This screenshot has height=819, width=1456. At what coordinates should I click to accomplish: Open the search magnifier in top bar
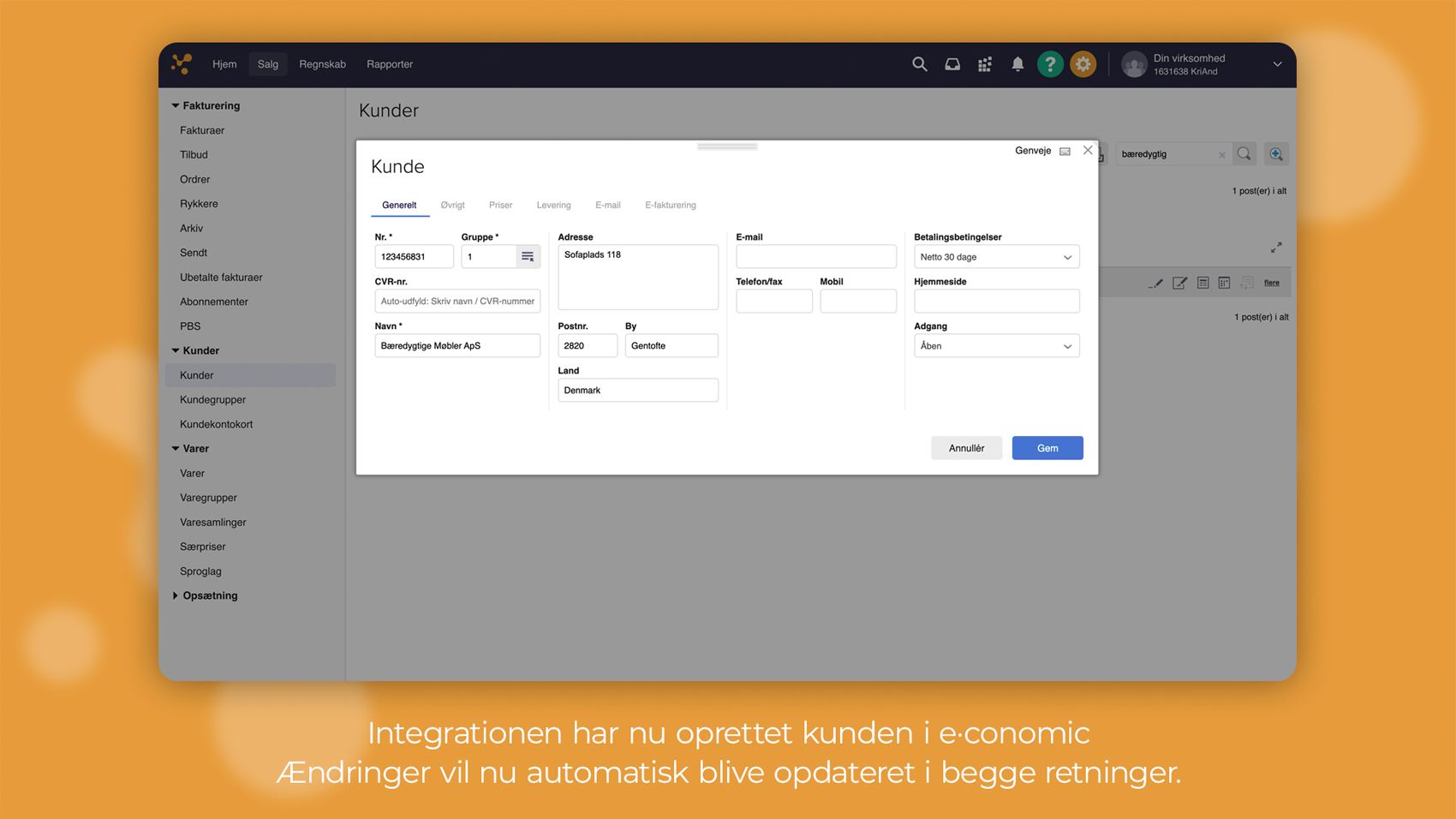coord(919,64)
